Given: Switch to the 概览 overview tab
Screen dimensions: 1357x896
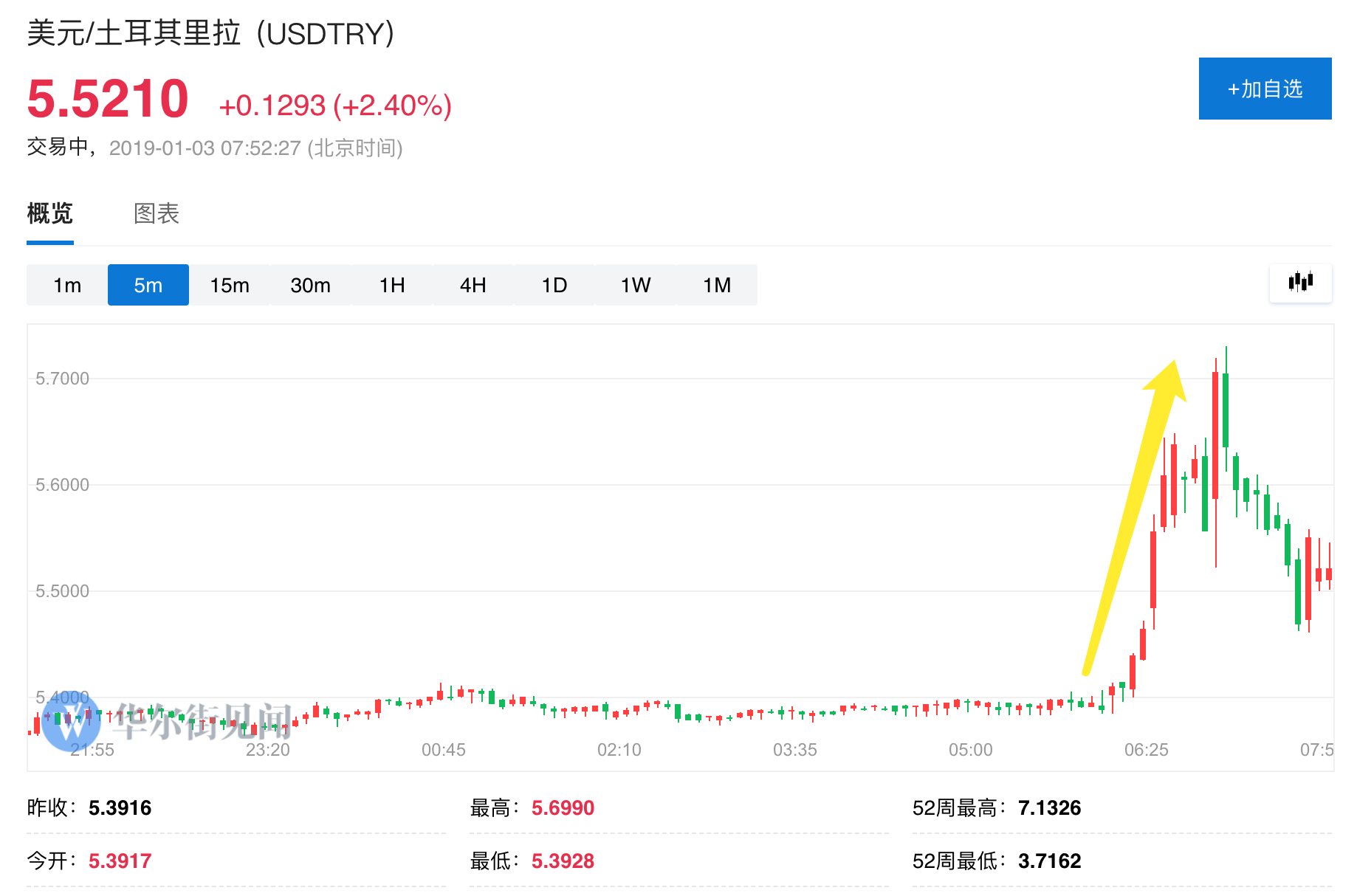Looking at the screenshot, I should click(49, 214).
